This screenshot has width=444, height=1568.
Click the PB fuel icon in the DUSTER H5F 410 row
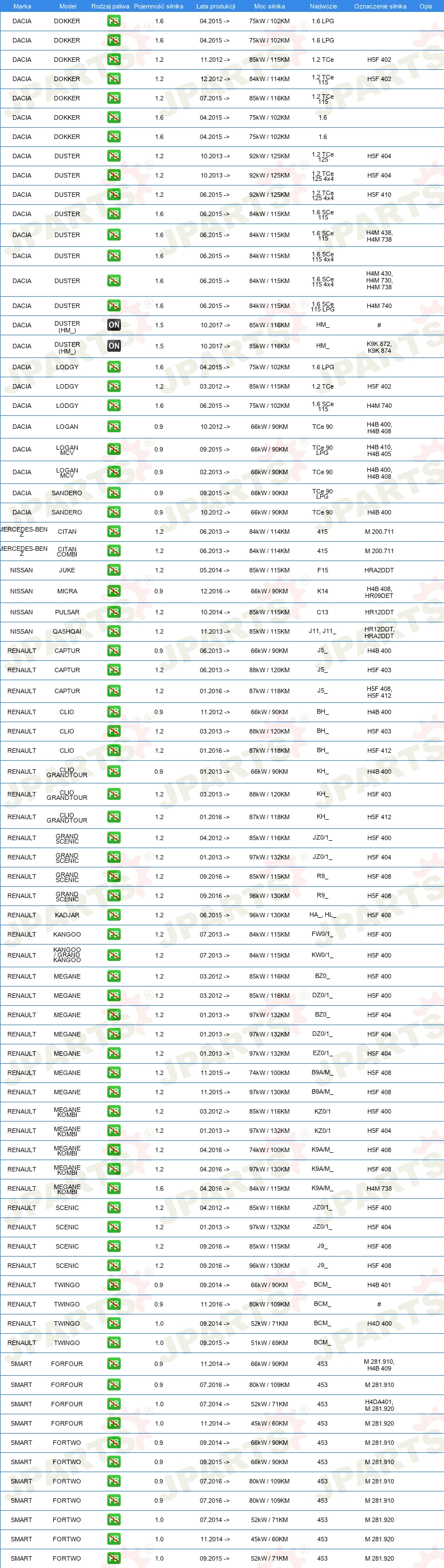coord(114,195)
